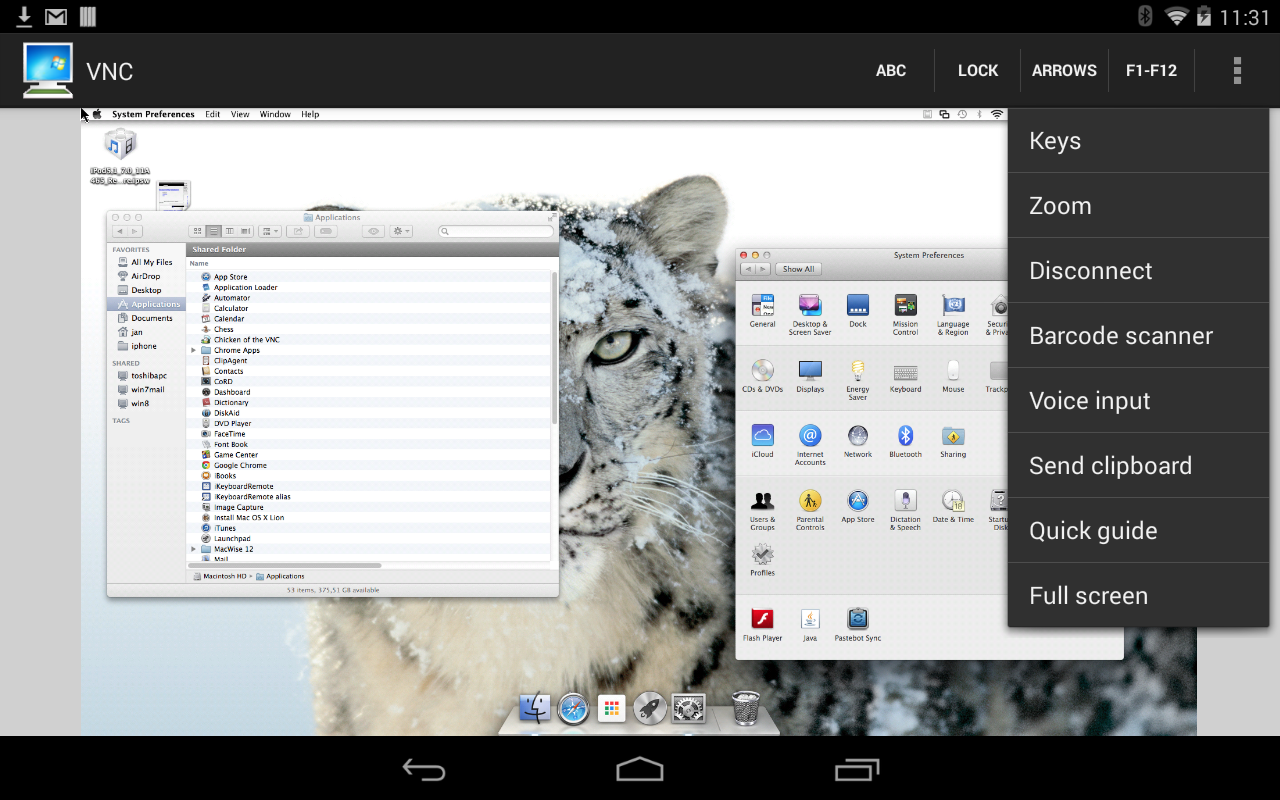
Task: Open the Profiles preference pane
Action: click(x=763, y=558)
